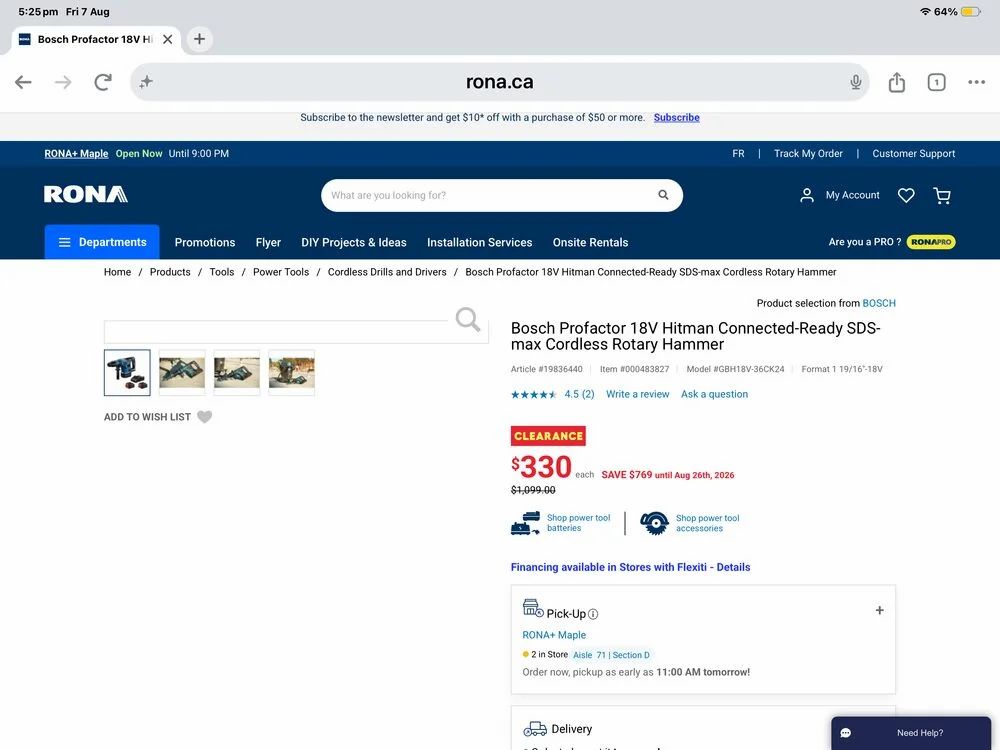Open the shopping cart icon
The image size is (1000, 750).
click(x=942, y=195)
